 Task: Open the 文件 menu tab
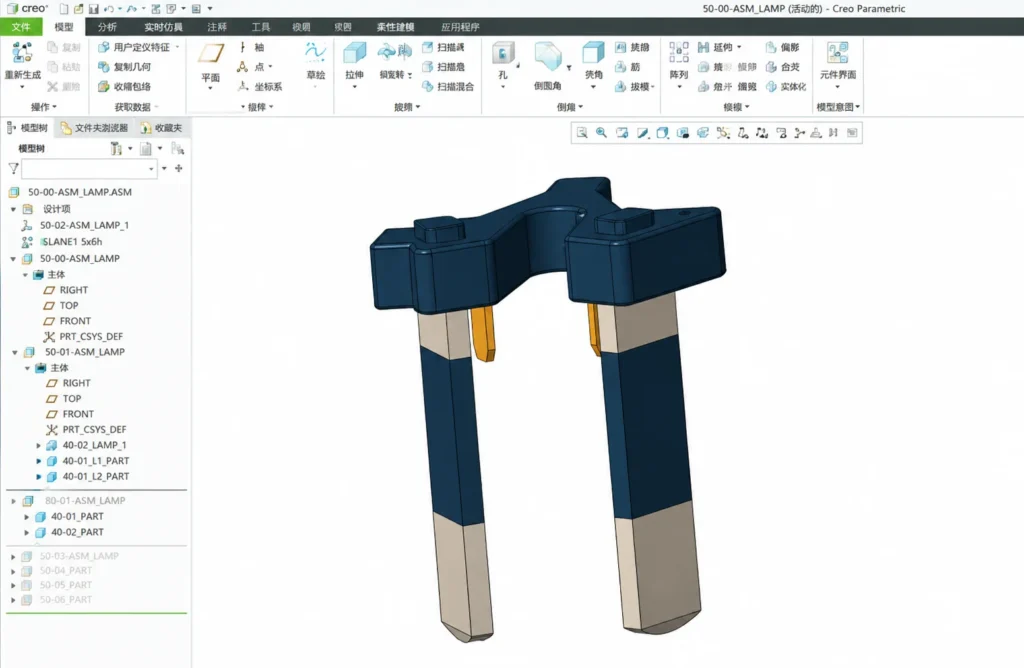click(x=21, y=27)
